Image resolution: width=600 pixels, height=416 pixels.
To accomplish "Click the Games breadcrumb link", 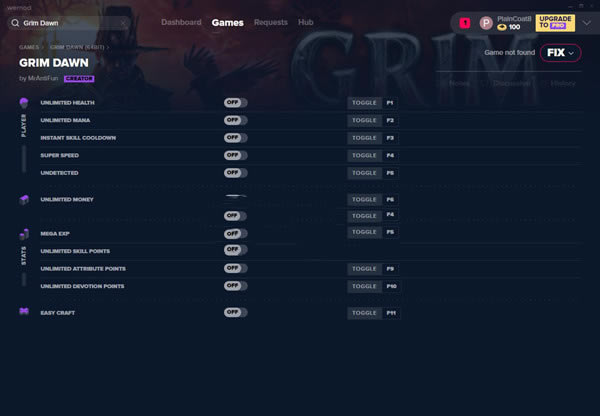I will [29, 47].
